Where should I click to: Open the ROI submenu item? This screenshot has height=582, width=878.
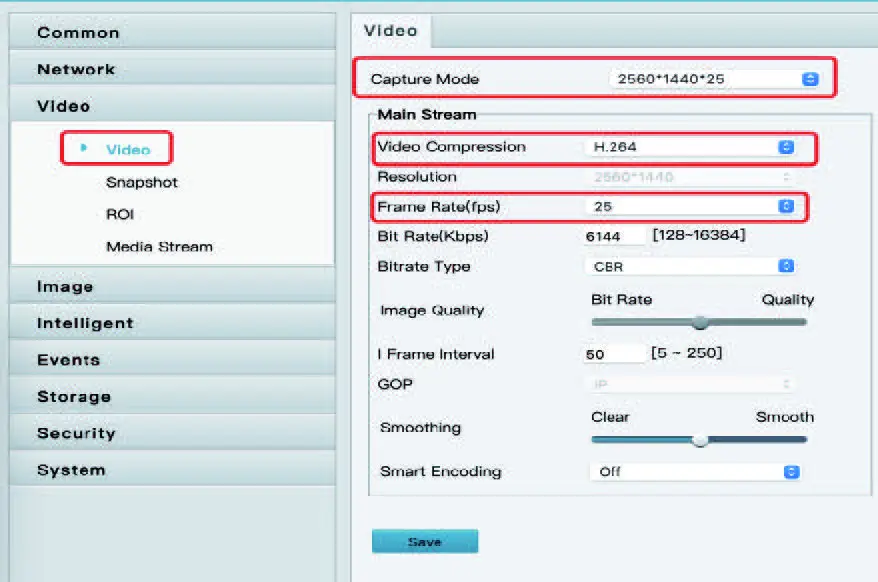click(120, 214)
